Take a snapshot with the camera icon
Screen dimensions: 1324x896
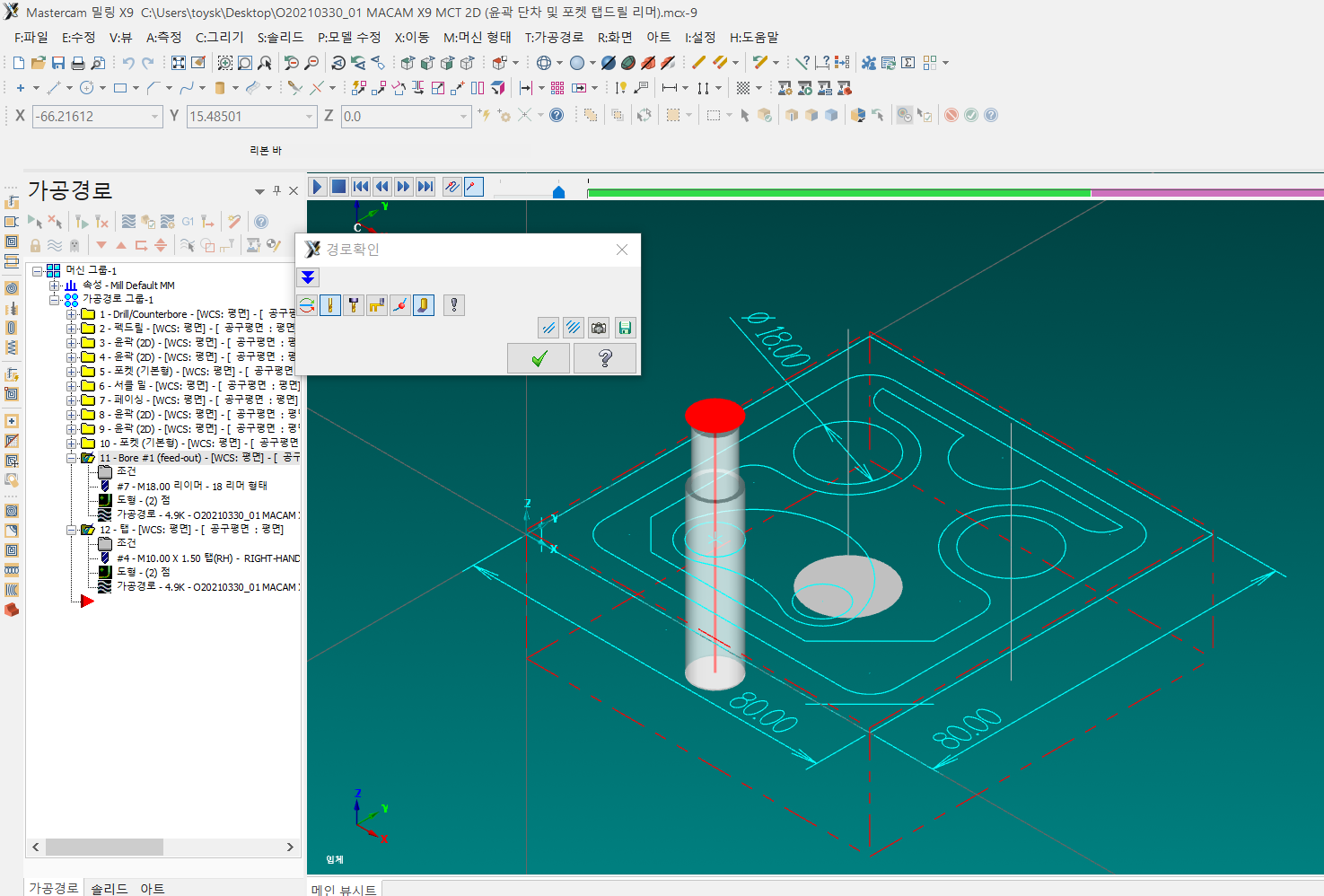click(x=599, y=328)
